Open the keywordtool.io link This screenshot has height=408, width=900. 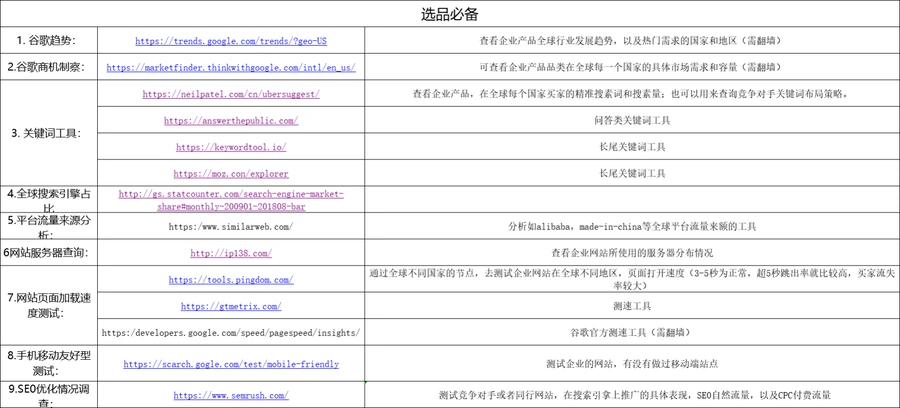click(x=231, y=147)
